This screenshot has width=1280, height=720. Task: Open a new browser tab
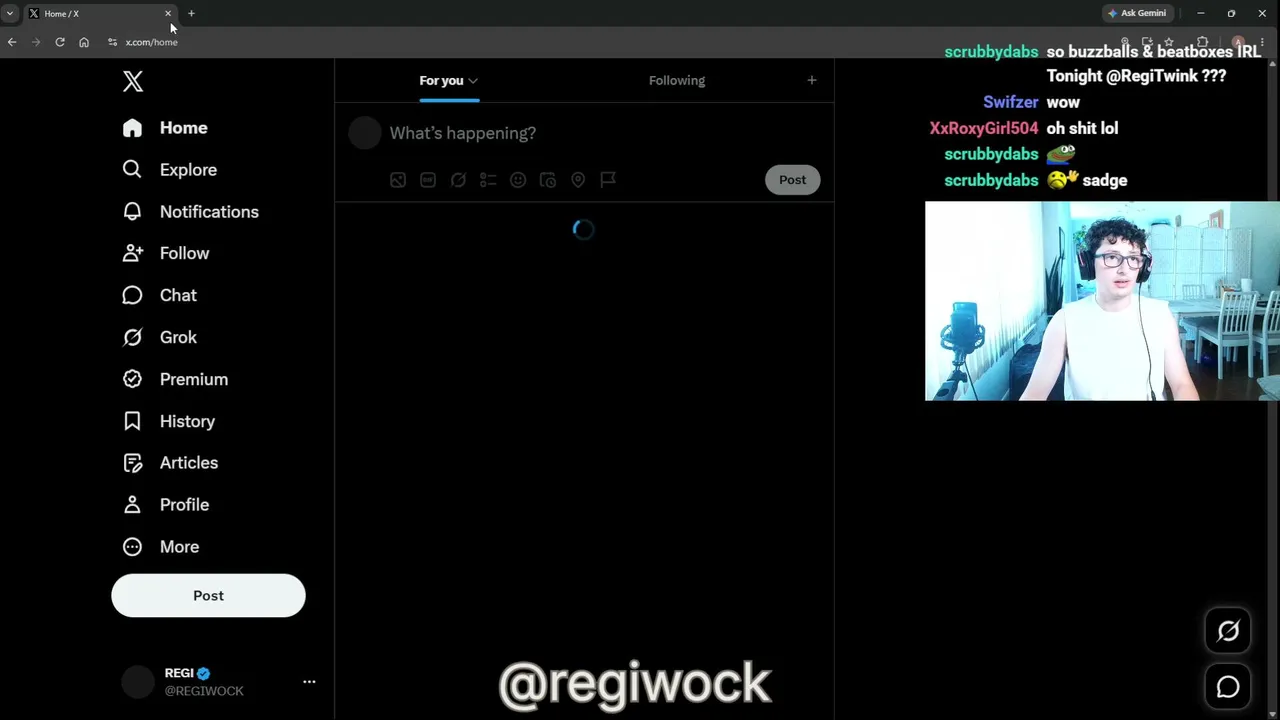(191, 14)
